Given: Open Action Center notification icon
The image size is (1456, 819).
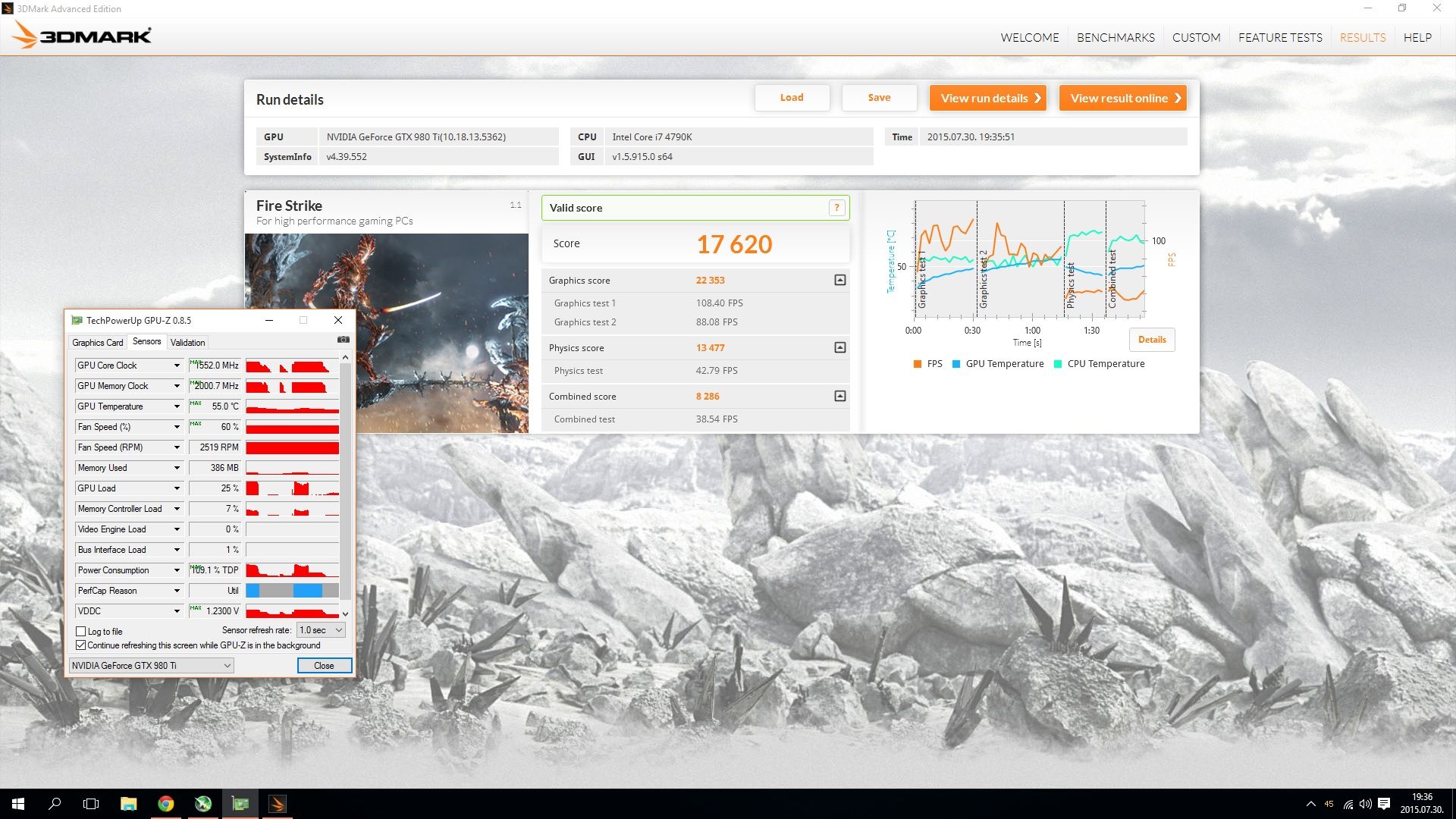Looking at the screenshot, I should (1384, 804).
